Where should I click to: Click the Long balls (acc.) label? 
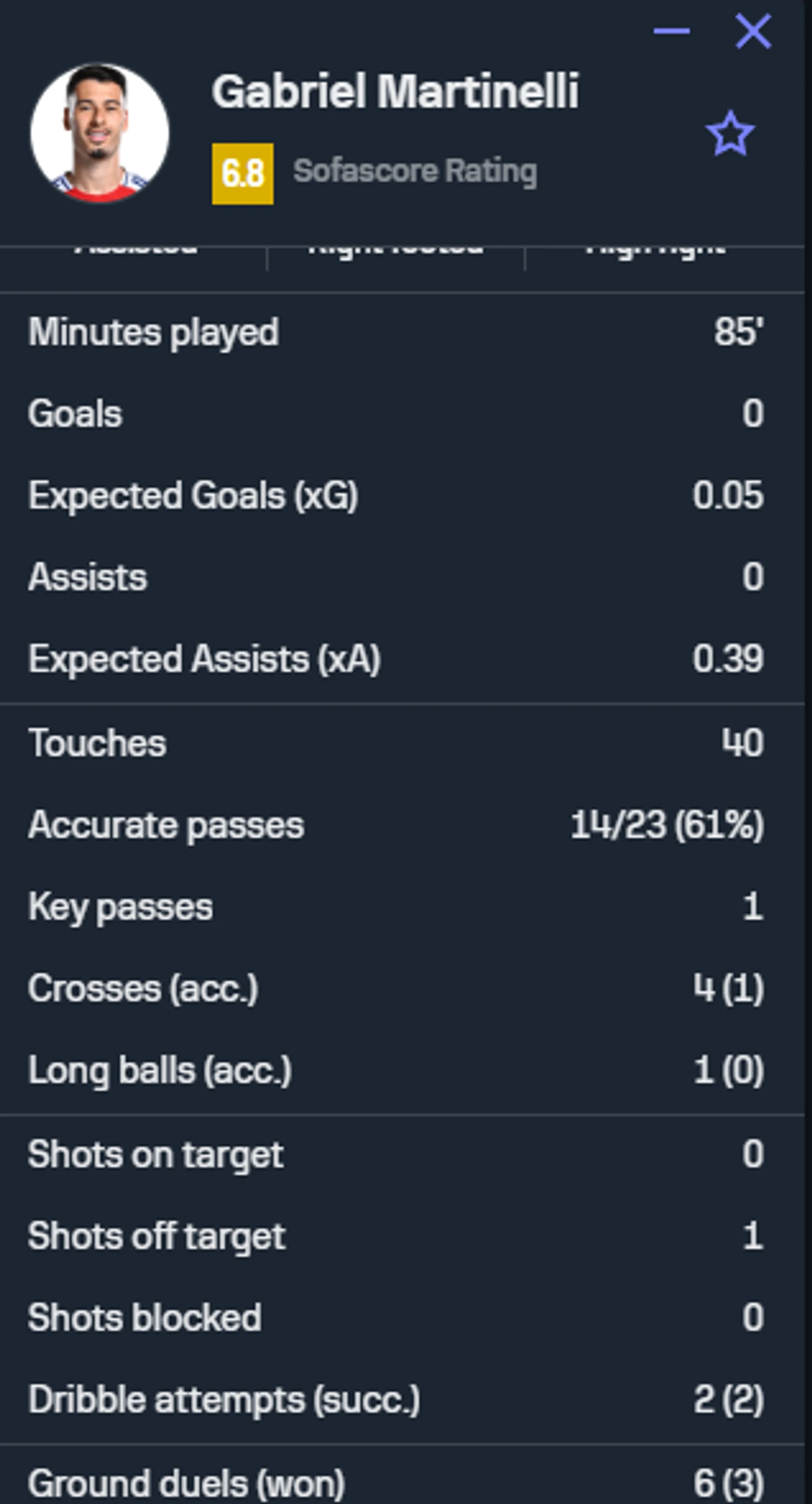pos(160,1070)
